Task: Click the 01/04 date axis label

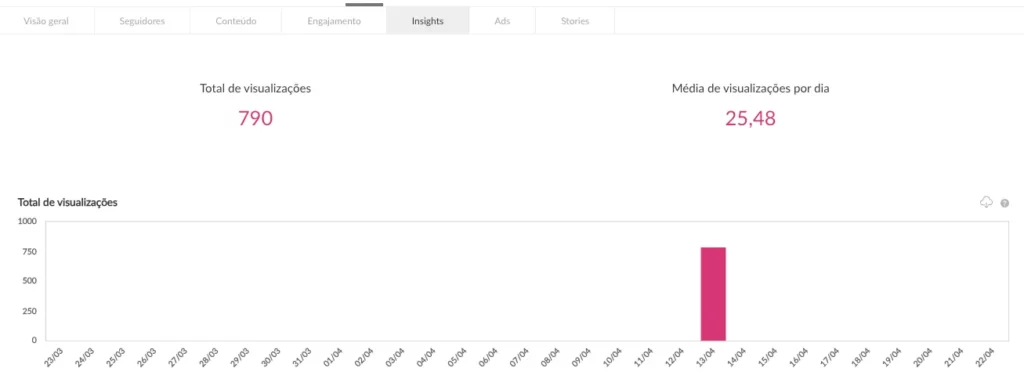Action: point(334,358)
